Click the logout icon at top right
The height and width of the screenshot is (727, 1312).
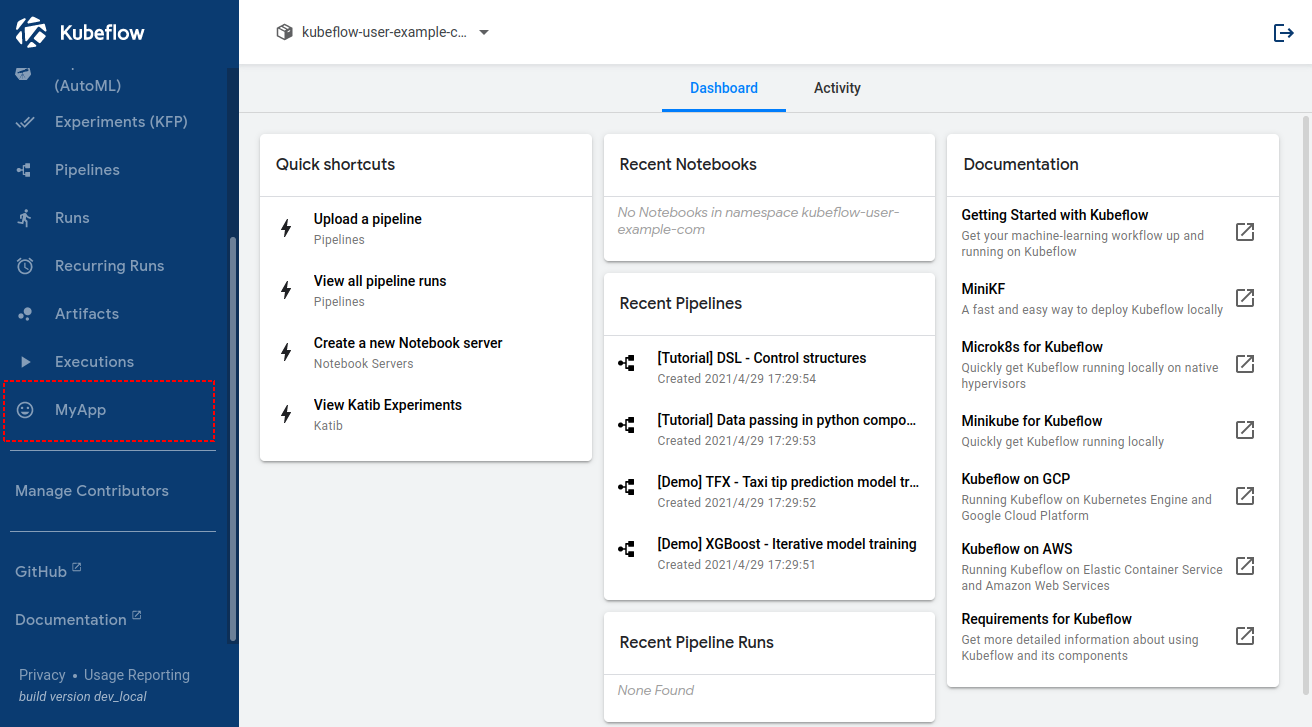tap(1283, 32)
